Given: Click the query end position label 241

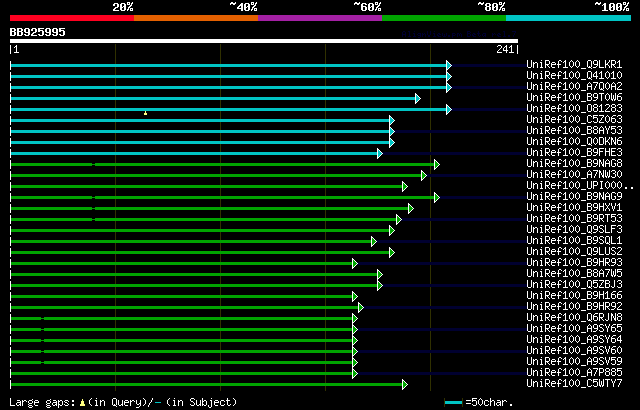Looking at the screenshot, I should click(505, 49).
